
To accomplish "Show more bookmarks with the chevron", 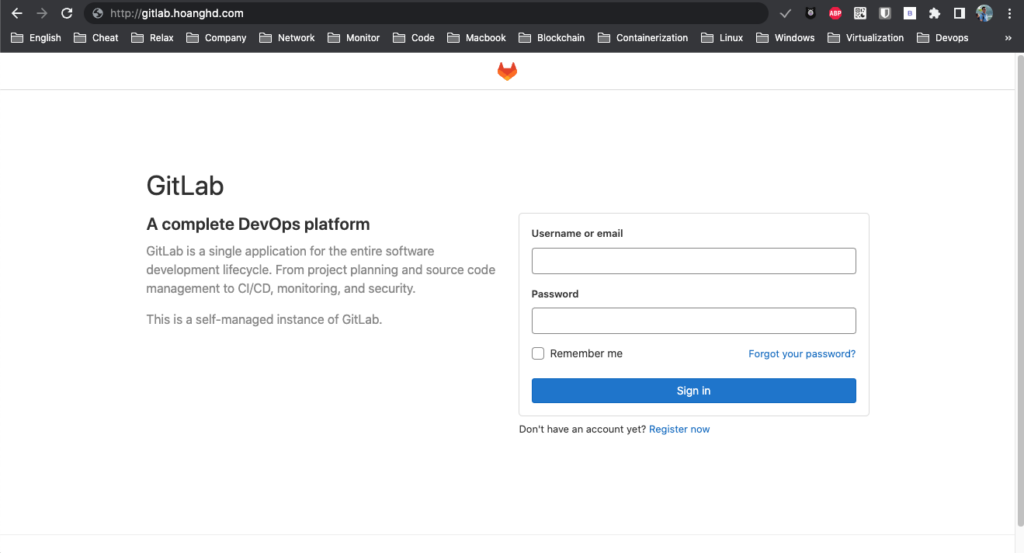I will (x=1008, y=38).
